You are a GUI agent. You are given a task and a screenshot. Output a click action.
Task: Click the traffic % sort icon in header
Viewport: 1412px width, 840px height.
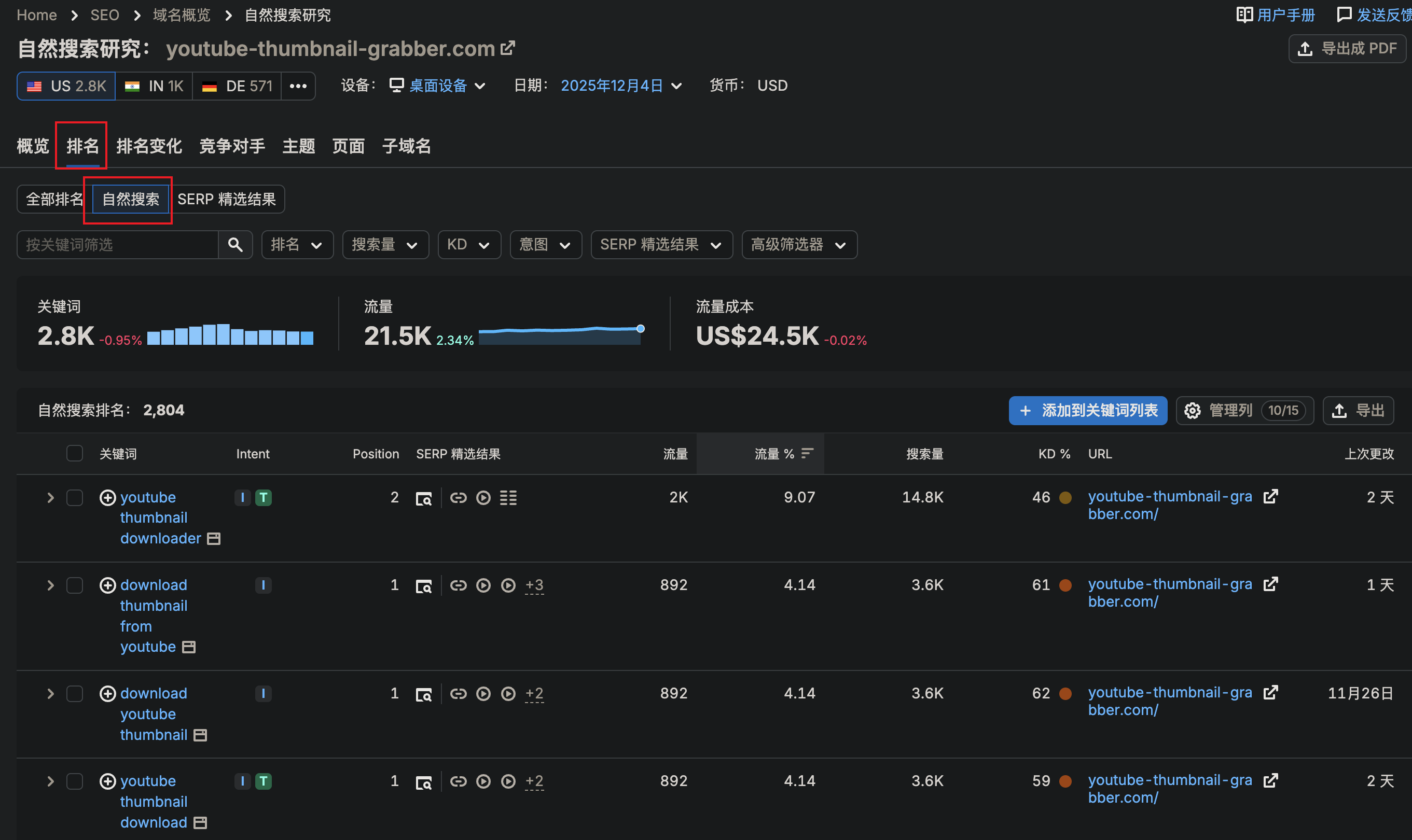coord(807,453)
